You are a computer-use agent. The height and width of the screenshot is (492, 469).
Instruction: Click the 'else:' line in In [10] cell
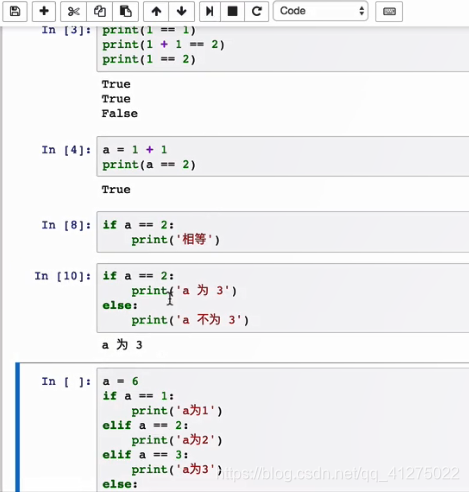coord(120,305)
